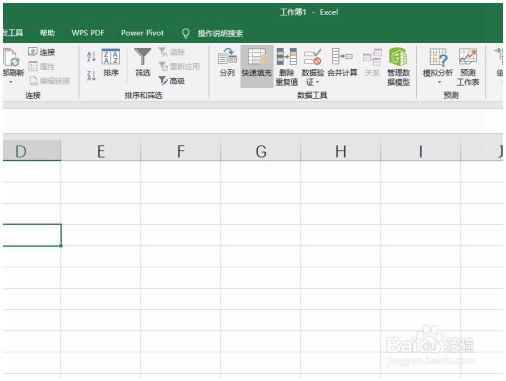Click the grayed Relationships (关系) icon
506x381 pixels.
(x=372, y=62)
